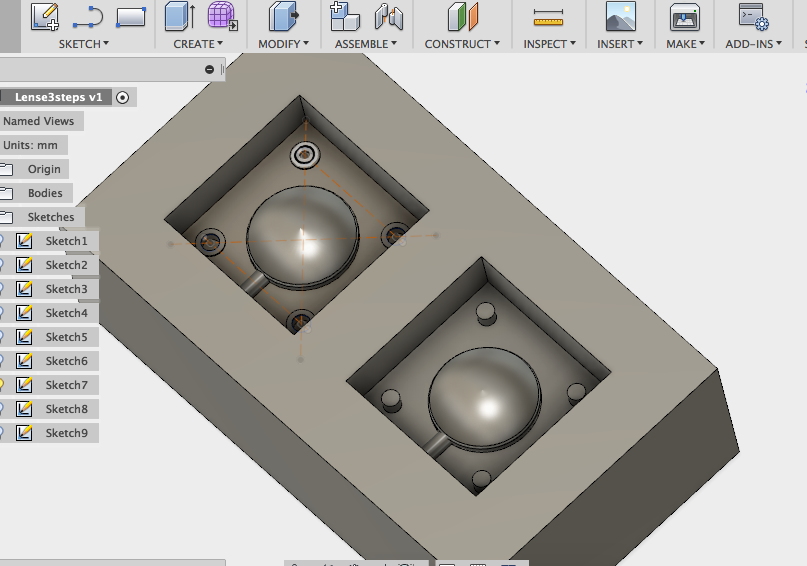This screenshot has width=807, height=566.
Task: Select the Sketches folder in browser
Action: 51,217
